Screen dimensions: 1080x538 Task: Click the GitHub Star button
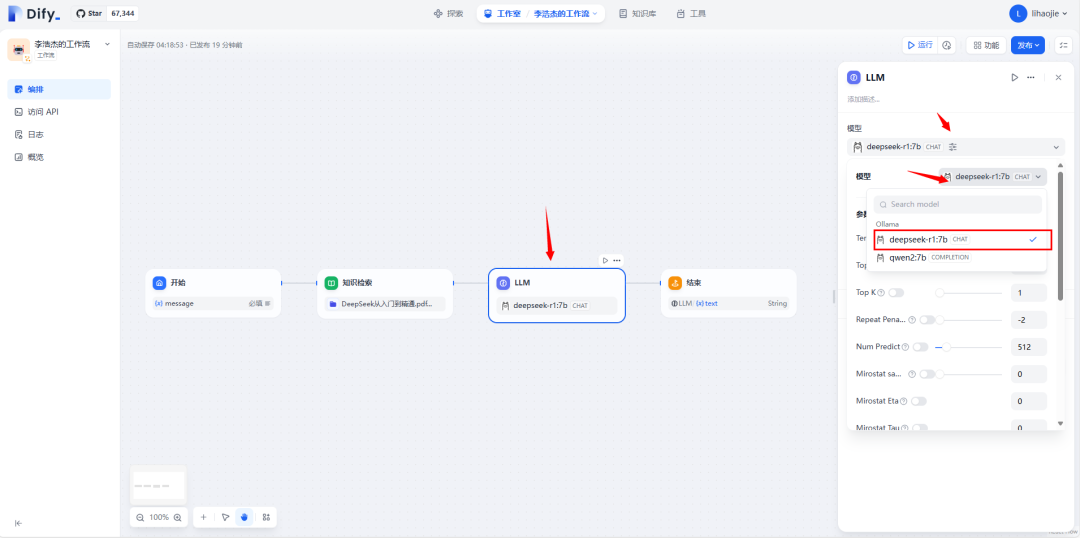(x=89, y=14)
